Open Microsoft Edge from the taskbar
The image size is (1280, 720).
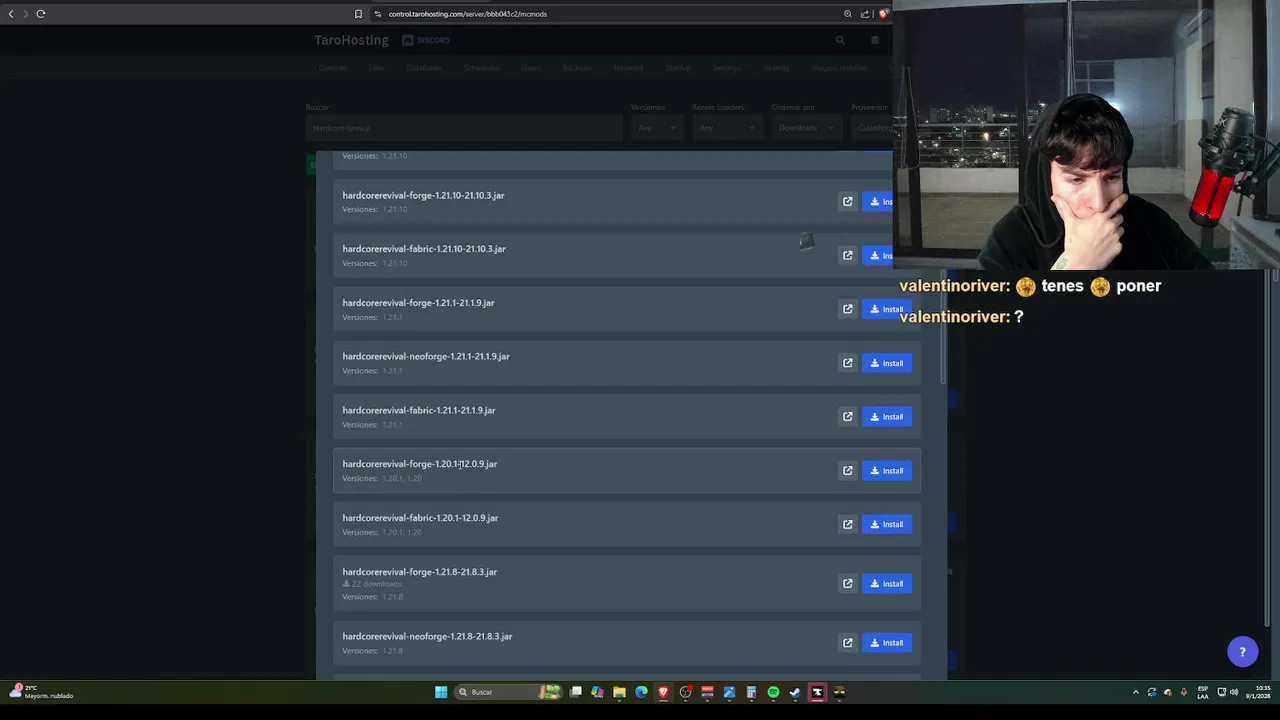tap(641, 692)
